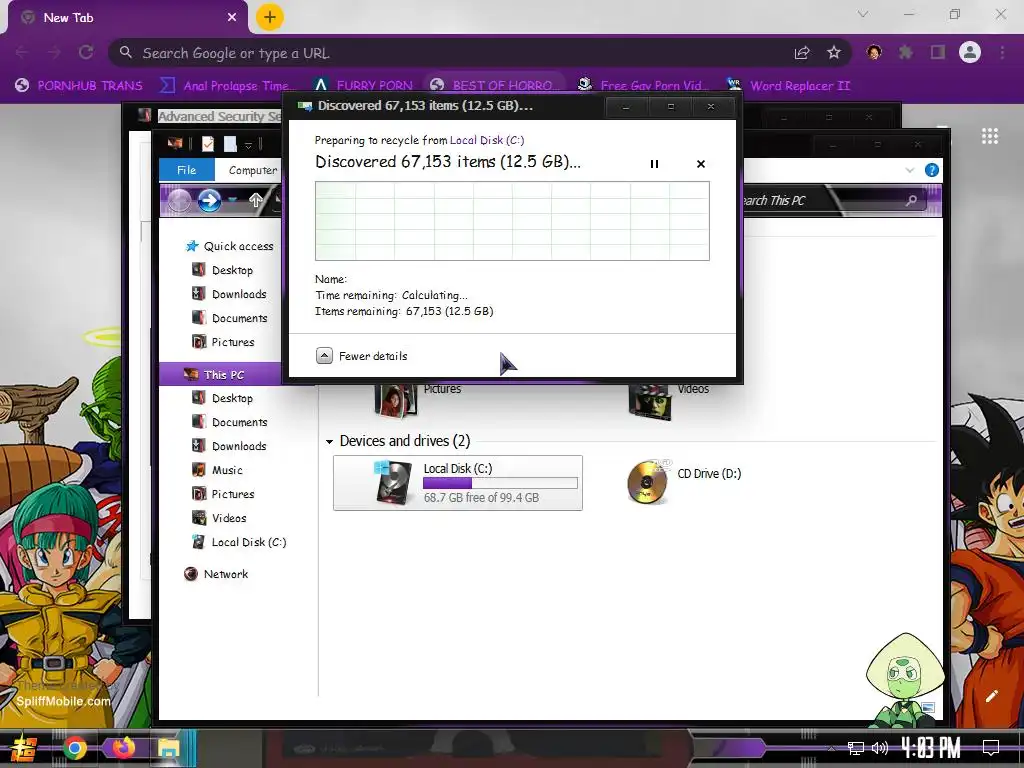Click the Local Disk usage bar
The image size is (1024, 768).
[500, 483]
